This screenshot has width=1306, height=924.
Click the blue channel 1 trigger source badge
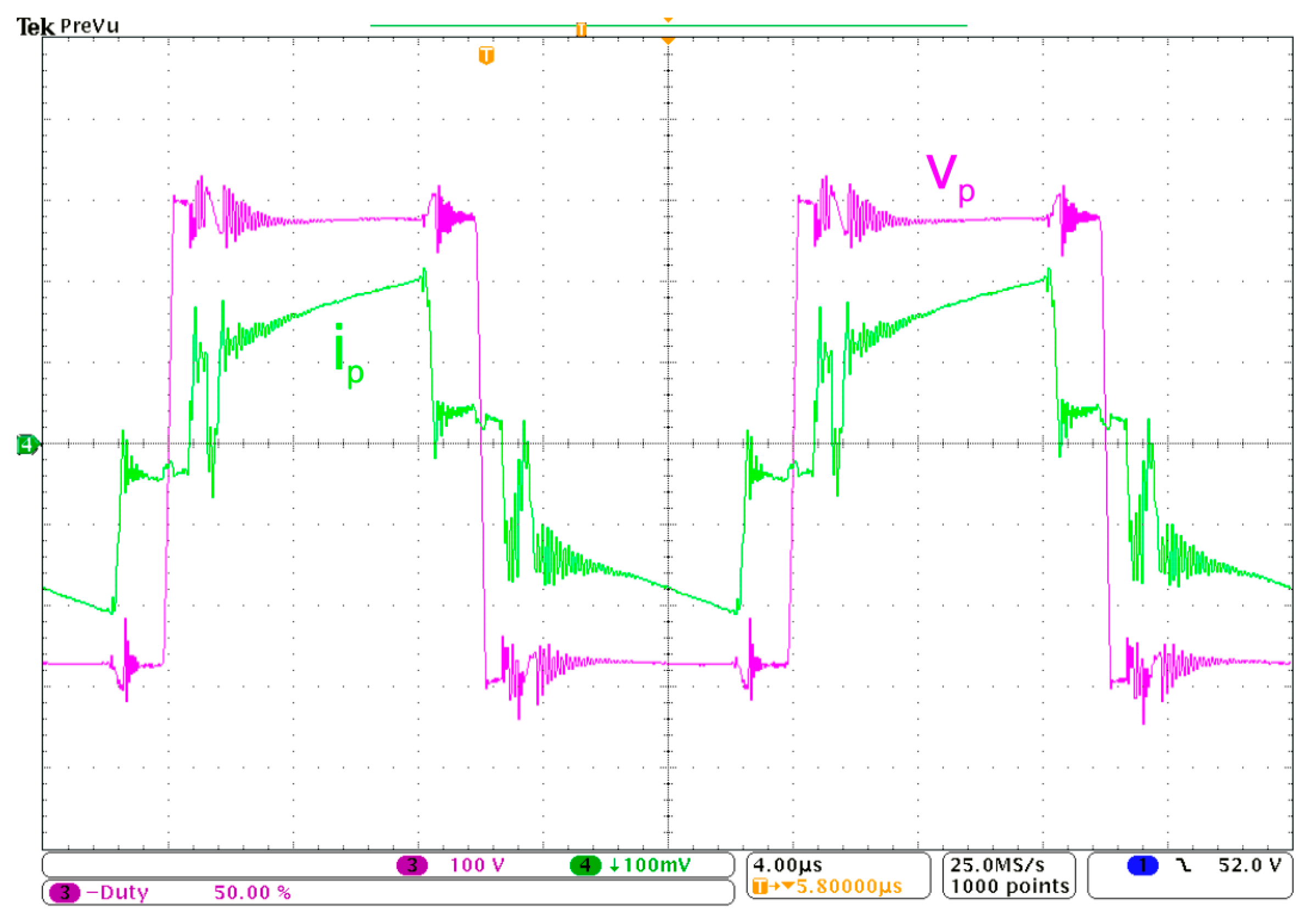(x=1142, y=865)
